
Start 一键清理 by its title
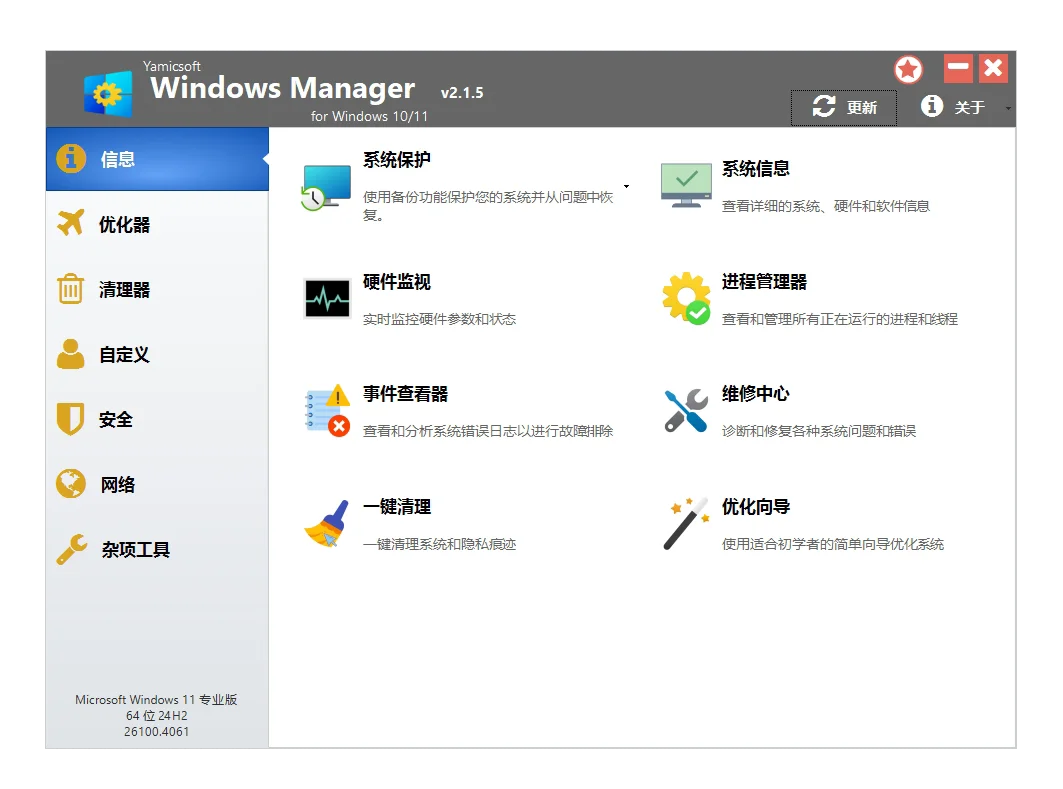[397, 507]
